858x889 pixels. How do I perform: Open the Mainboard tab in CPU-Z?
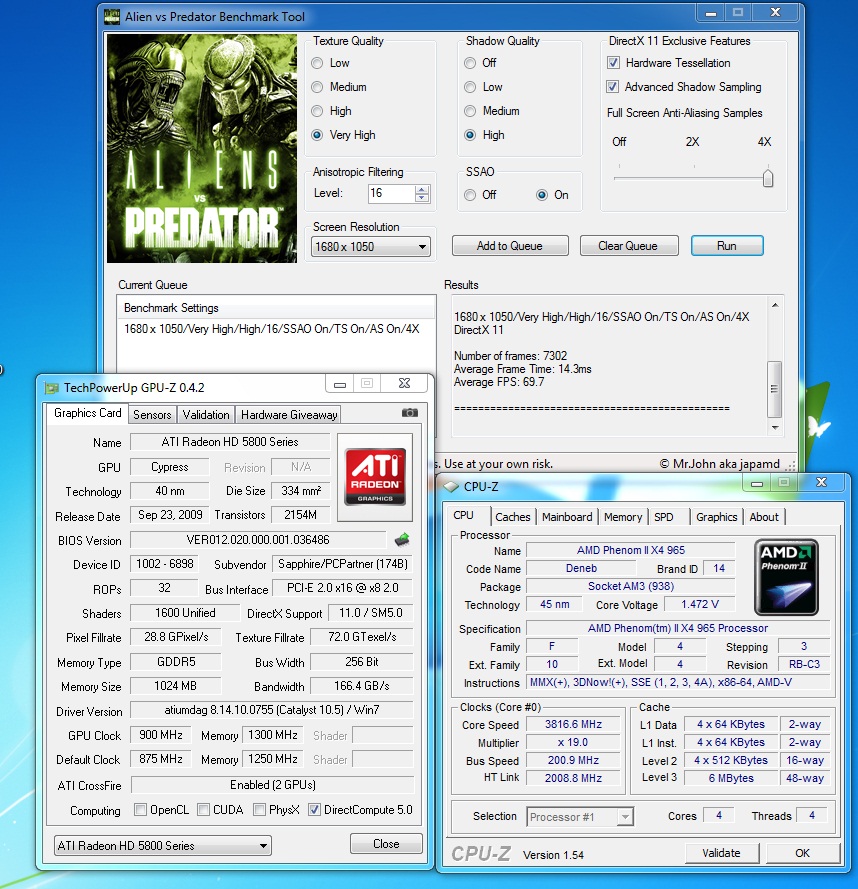[x=567, y=517]
